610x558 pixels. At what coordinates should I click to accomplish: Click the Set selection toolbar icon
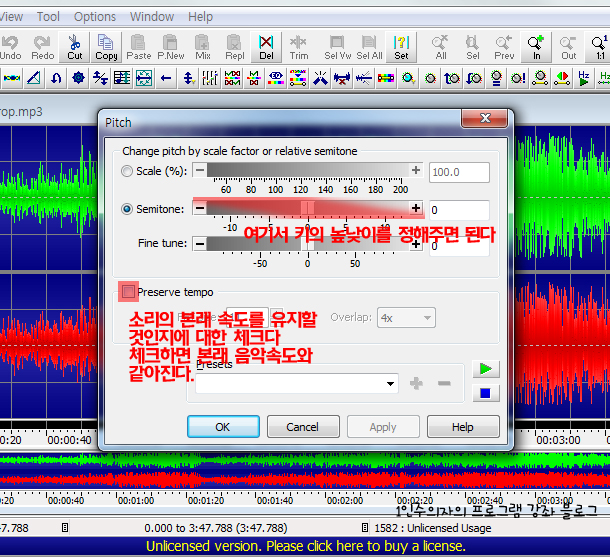(400, 46)
